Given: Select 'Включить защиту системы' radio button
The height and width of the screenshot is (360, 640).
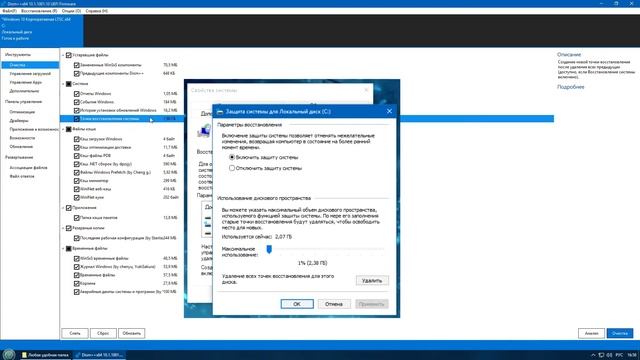Looking at the screenshot, I should [232, 157].
